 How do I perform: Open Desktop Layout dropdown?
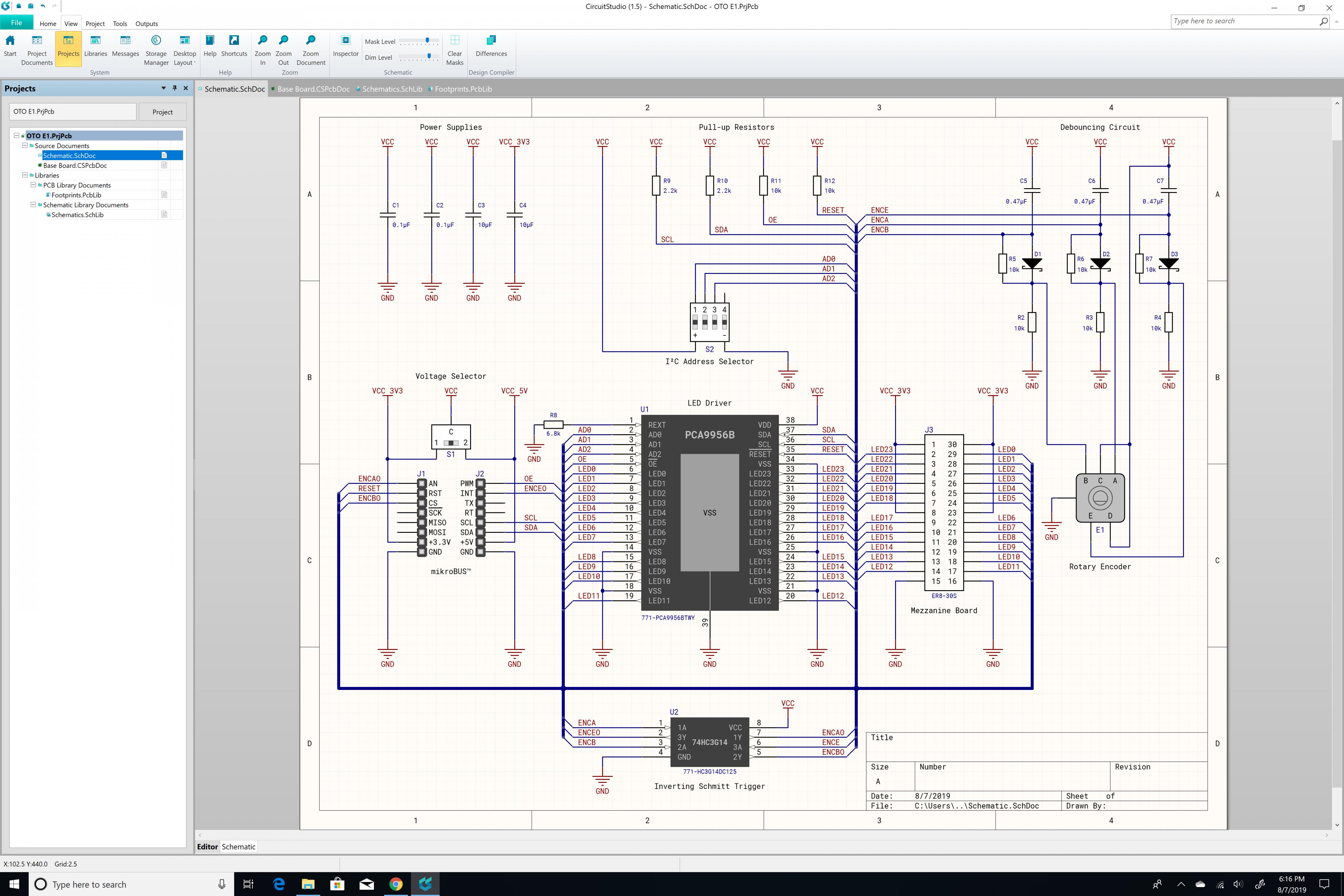coord(185,50)
